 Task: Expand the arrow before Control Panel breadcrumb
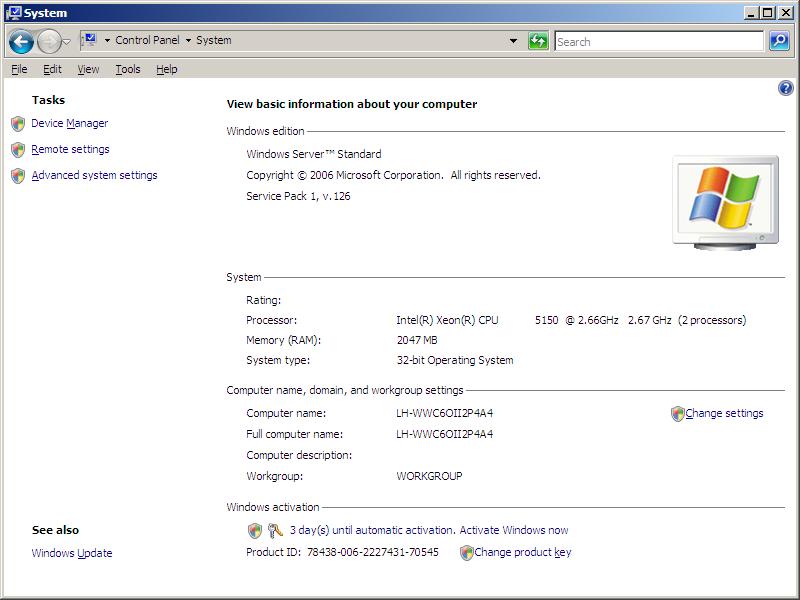point(107,40)
